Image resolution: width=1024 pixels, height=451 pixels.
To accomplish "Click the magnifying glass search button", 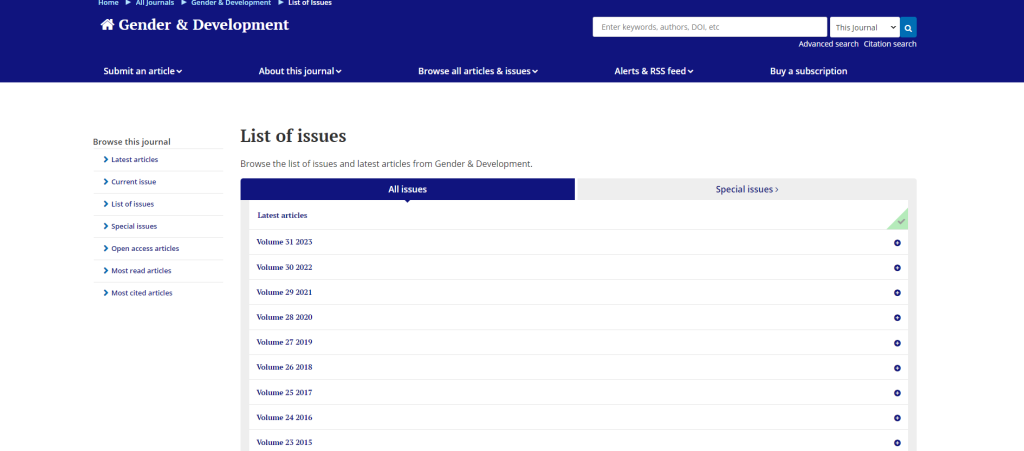I will (908, 27).
